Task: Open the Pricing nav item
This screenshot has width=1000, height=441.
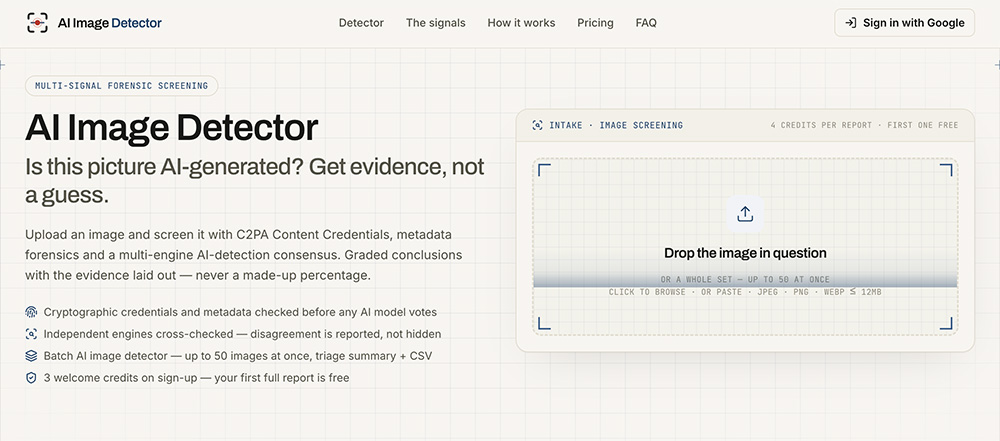Action: pos(595,23)
